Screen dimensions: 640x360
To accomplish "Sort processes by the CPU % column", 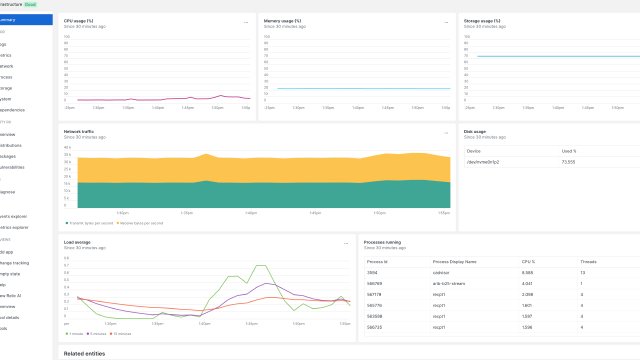I will (x=528, y=262).
